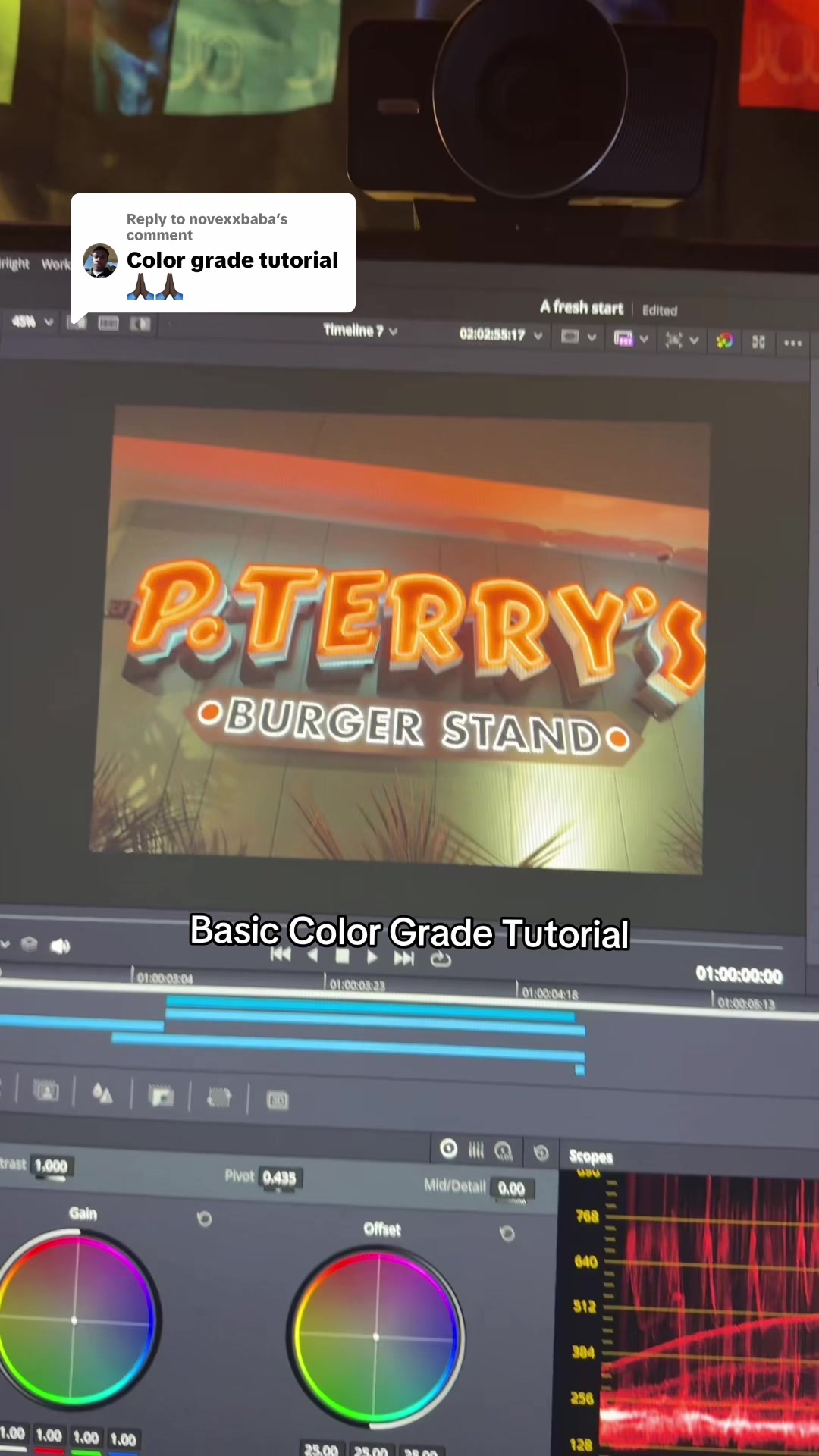Click the Mid/Detail value field 0.00
819x1456 pixels.
pos(512,1188)
